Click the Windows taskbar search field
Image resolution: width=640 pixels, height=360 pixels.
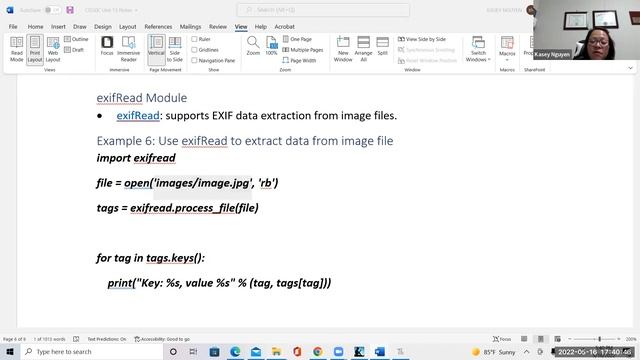[91, 351]
